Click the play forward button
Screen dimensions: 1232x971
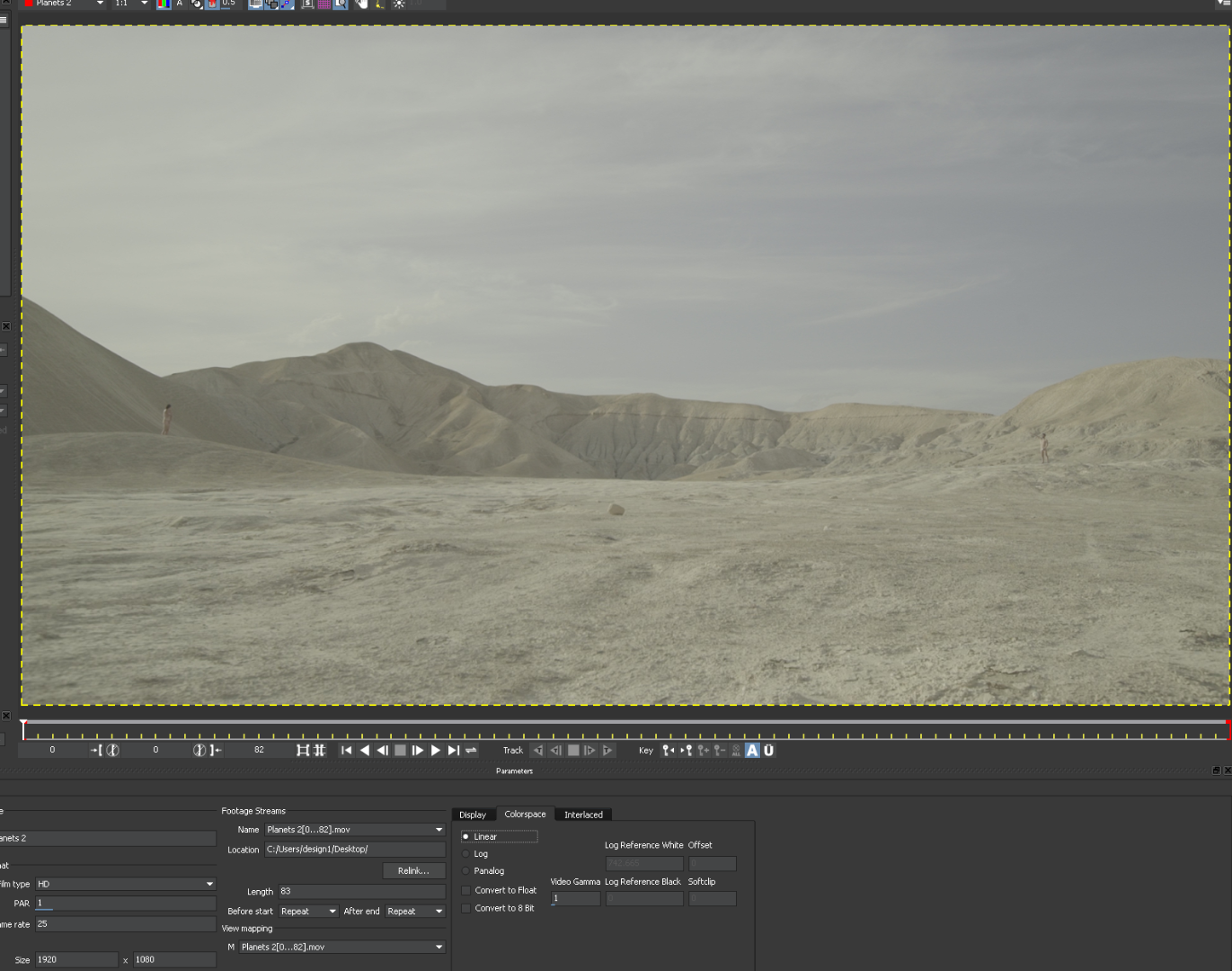click(436, 751)
